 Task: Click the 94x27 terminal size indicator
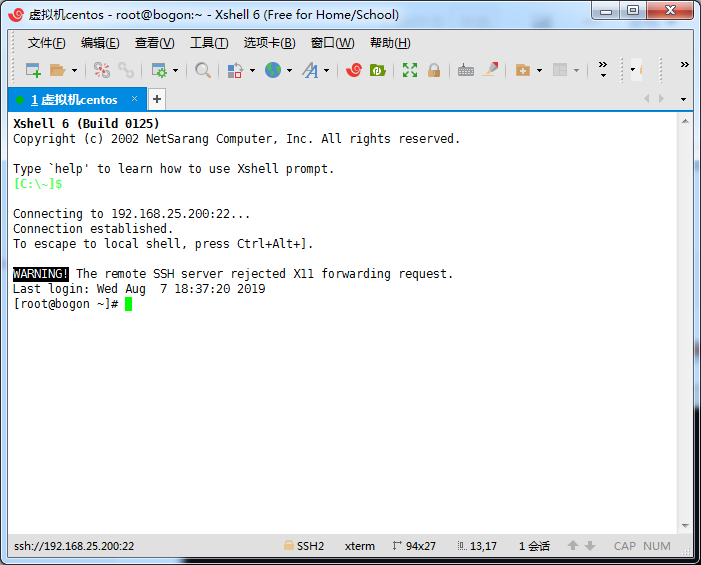tap(414, 546)
